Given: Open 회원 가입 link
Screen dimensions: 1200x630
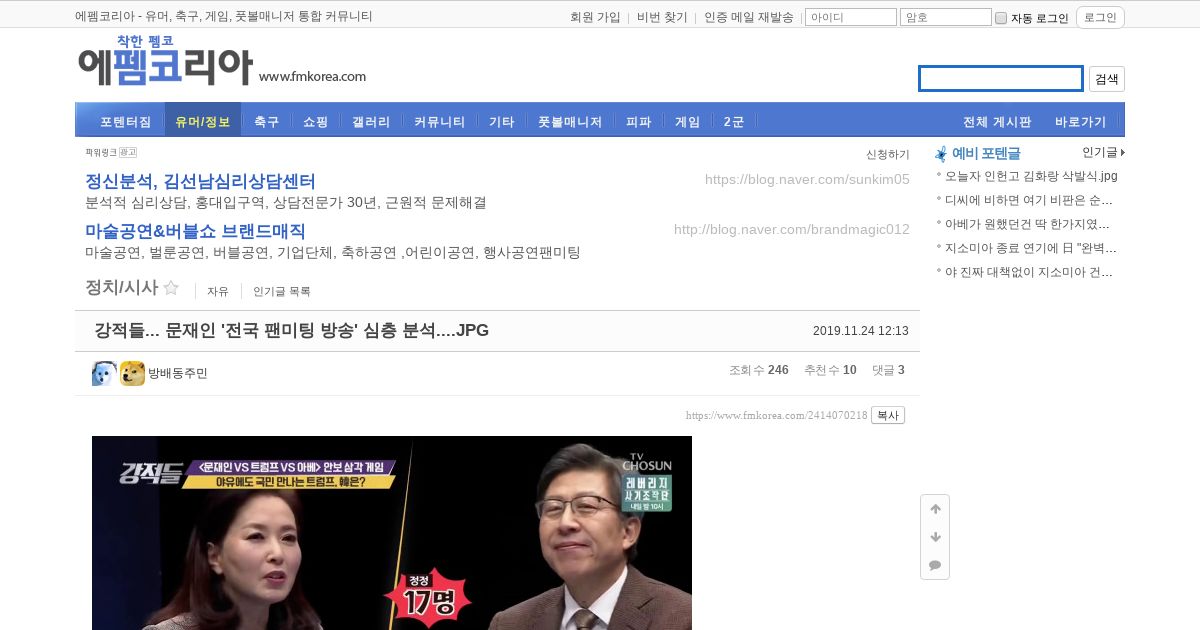Looking at the screenshot, I should pyautogui.click(x=595, y=17).
